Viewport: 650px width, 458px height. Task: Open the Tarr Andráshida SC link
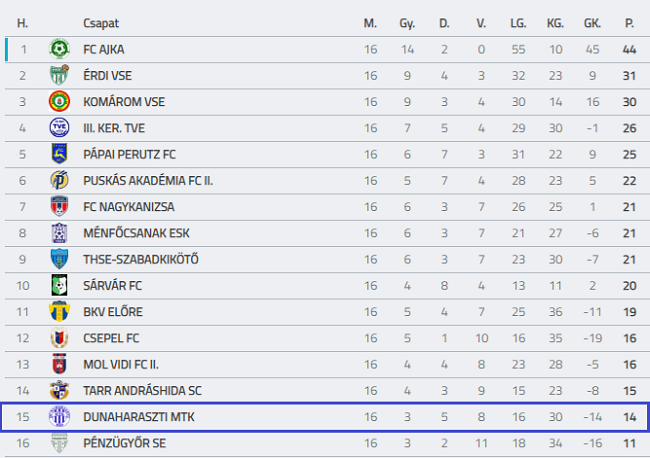click(x=143, y=390)
